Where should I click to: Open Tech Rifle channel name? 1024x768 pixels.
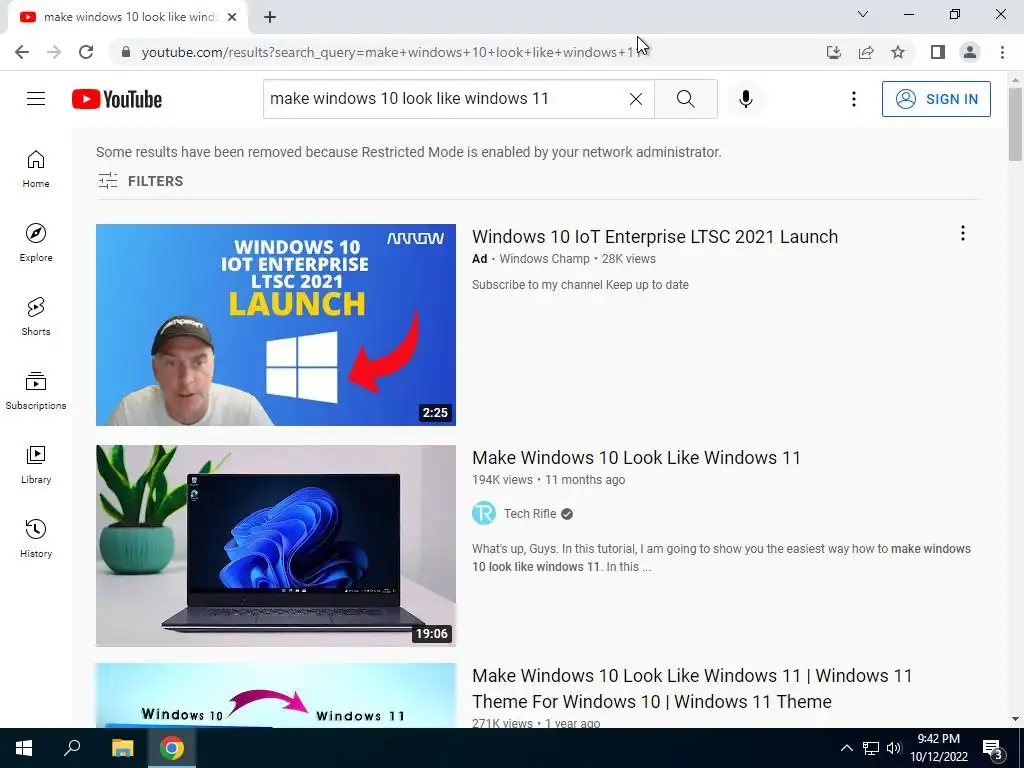[x=530, y=514]
